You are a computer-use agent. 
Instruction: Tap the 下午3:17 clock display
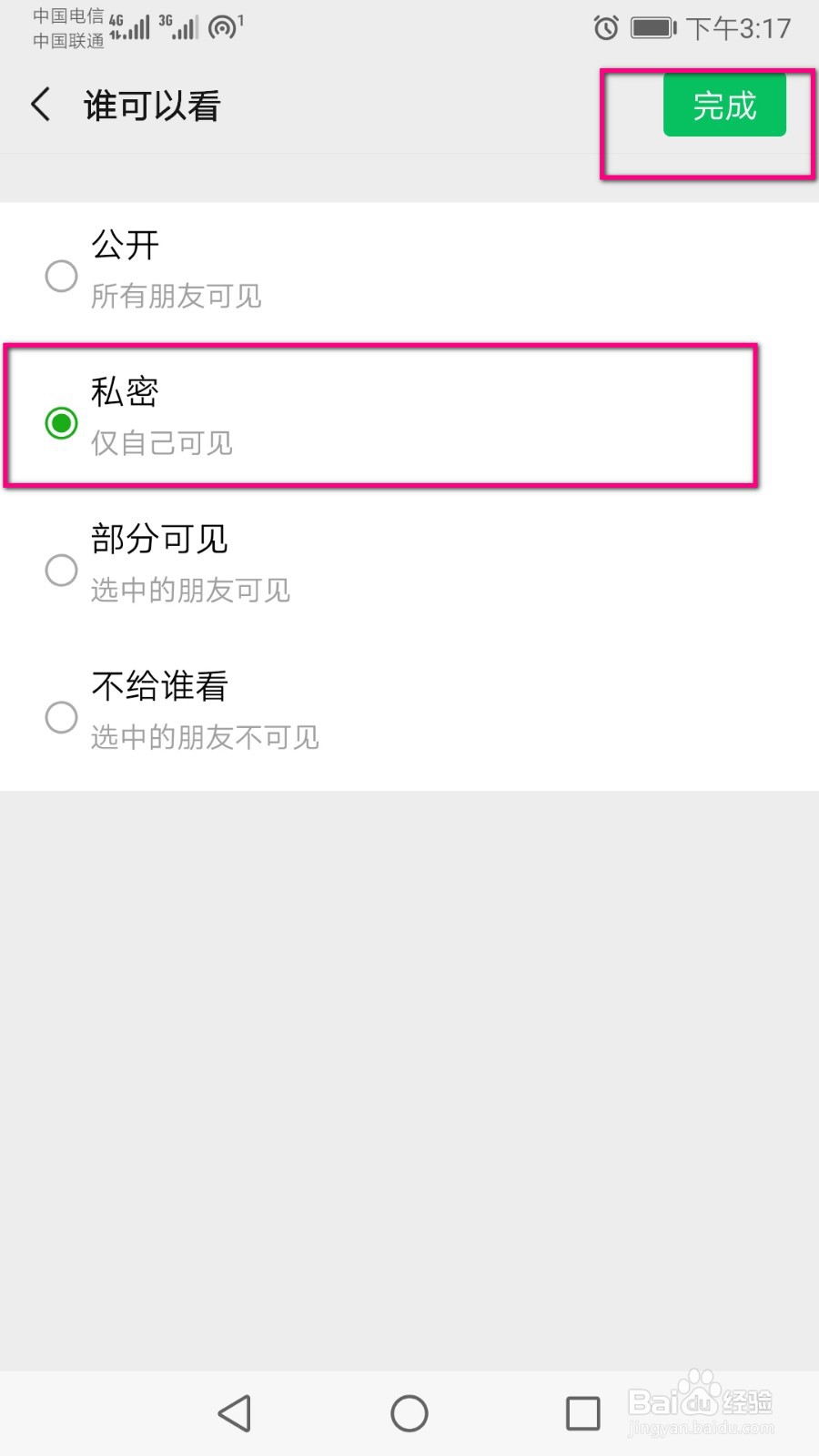point(738,28)
